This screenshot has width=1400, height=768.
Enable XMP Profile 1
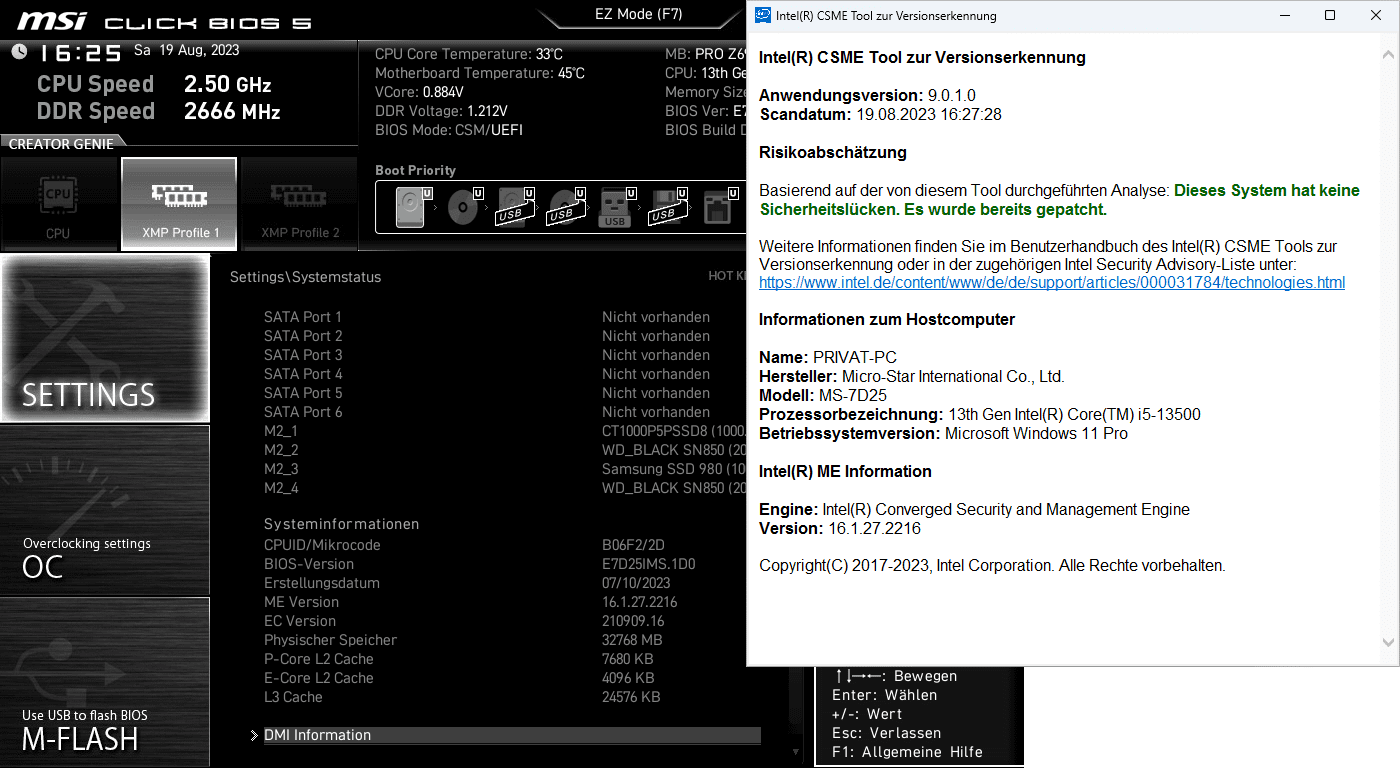pyautogui.click(x=179, y=204)
